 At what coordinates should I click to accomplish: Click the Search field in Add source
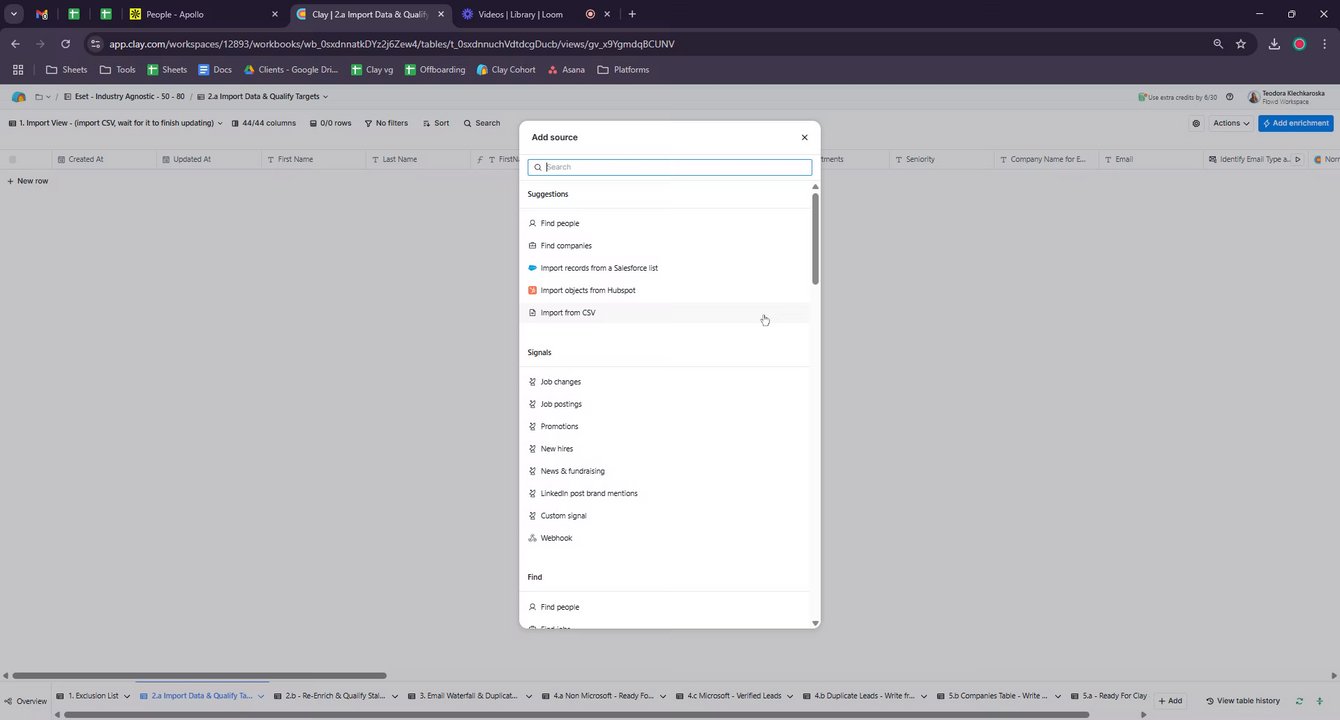click(670, 167)
